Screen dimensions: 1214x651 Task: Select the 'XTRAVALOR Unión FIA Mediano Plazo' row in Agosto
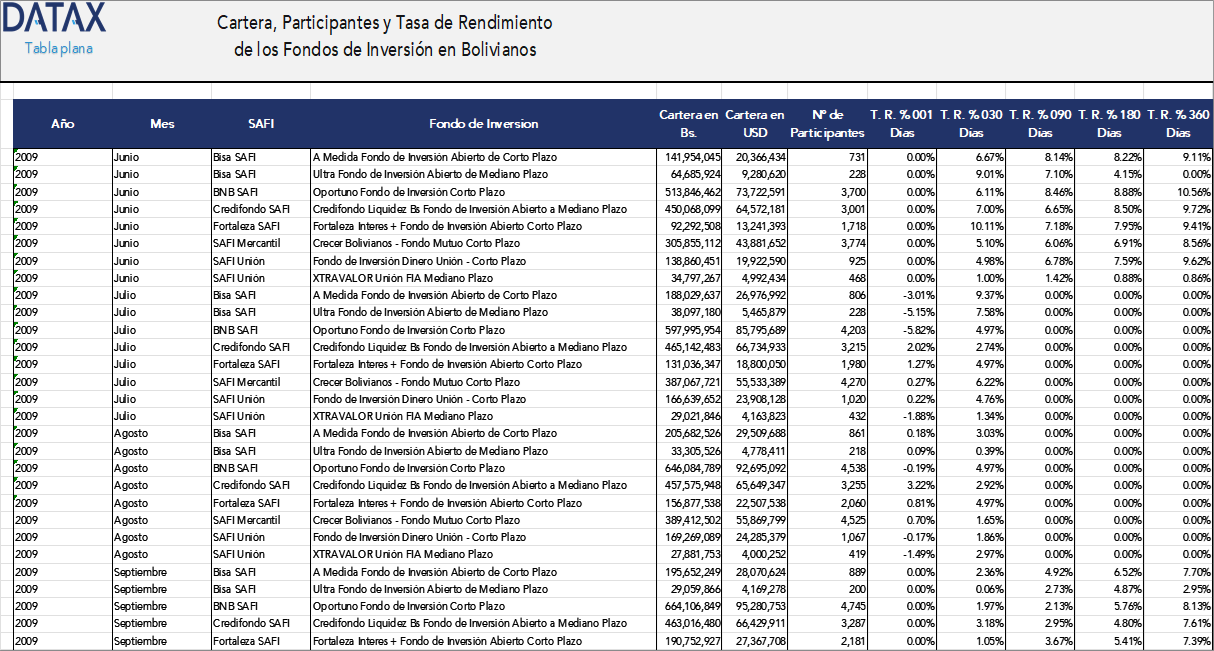pyautogui.click(x=400, y=554)
